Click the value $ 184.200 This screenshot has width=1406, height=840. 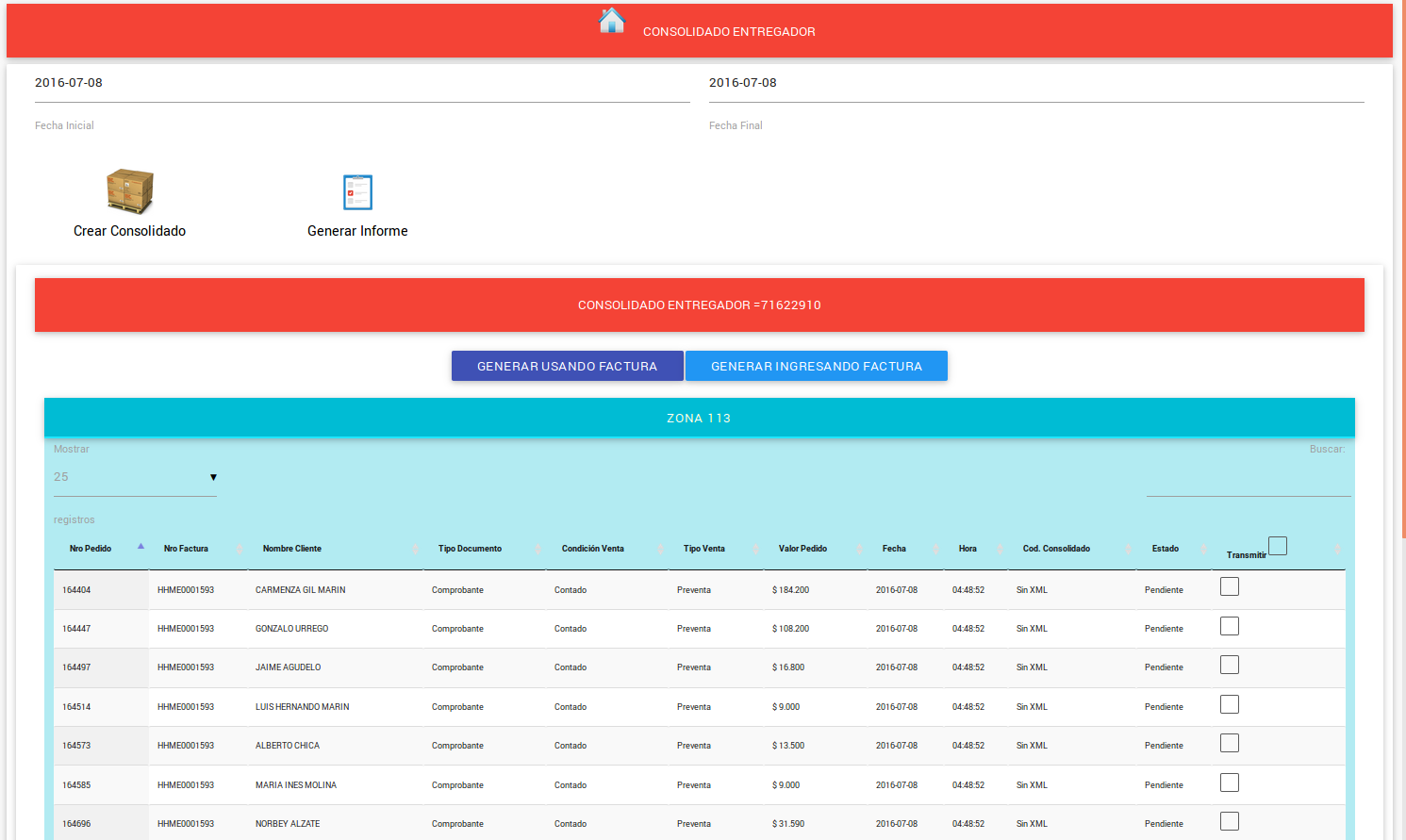(790, 590)
